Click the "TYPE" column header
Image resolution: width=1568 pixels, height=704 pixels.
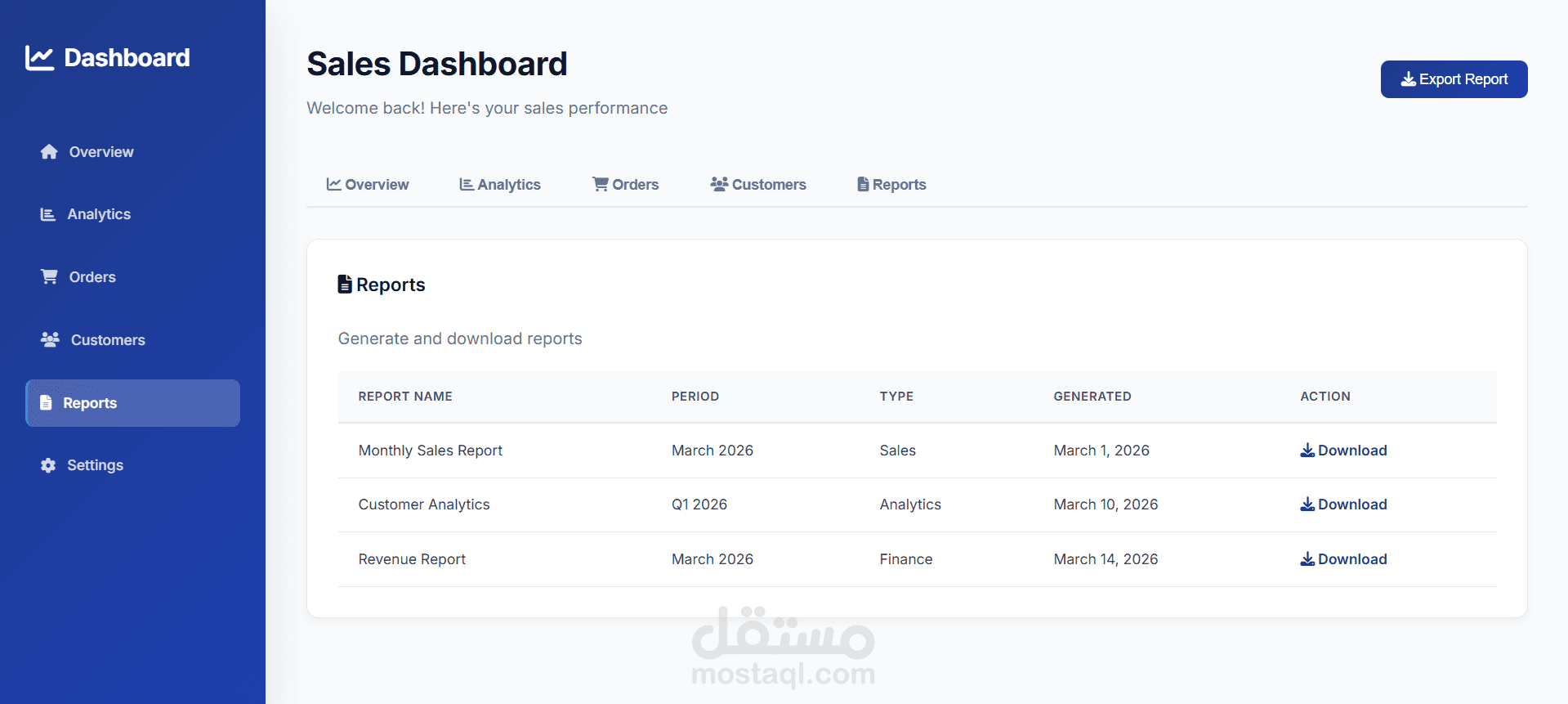[896, 397]
